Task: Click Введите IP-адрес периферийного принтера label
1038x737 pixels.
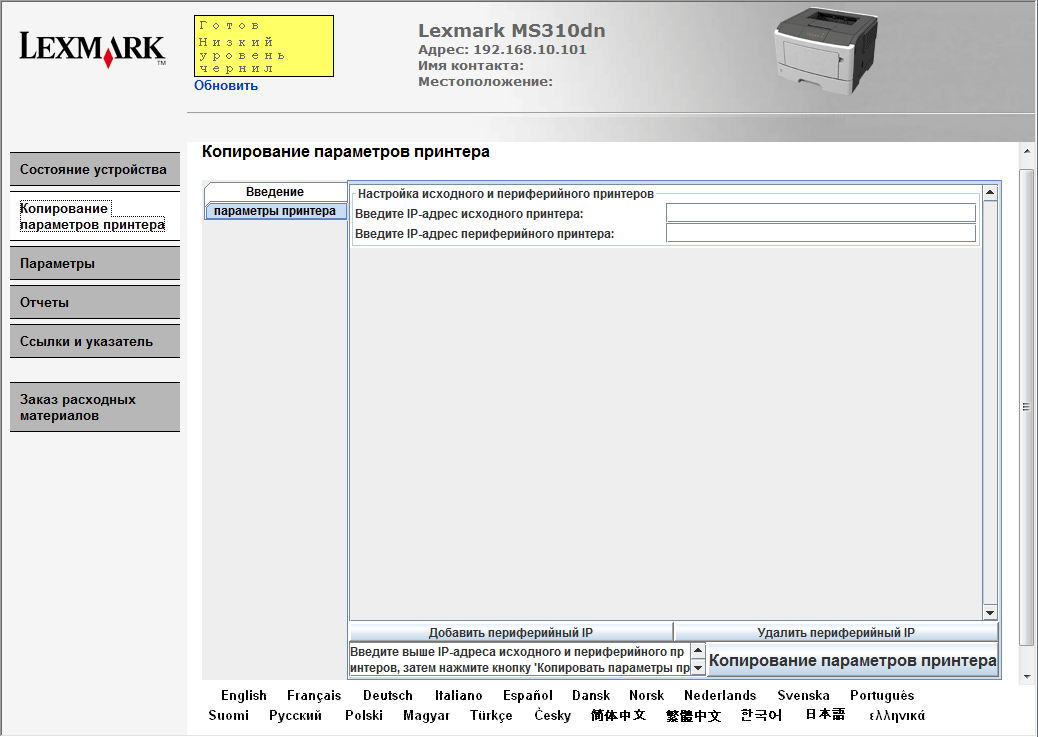Action: 485,234
